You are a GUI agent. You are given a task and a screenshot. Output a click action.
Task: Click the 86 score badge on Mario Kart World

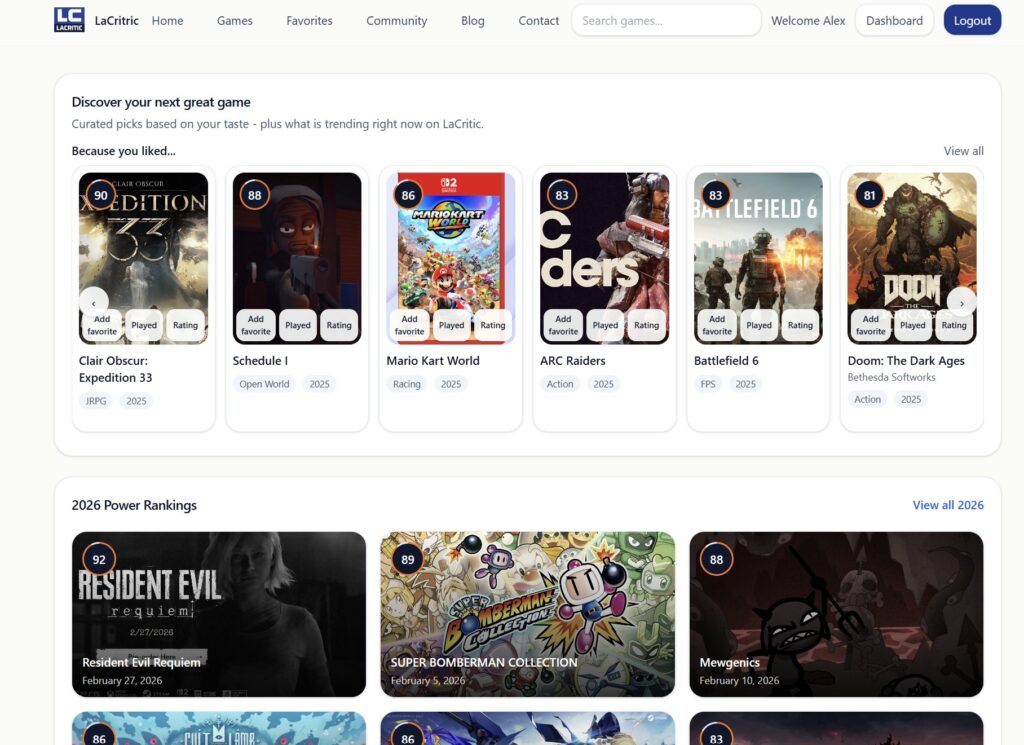[x=408, y=195]
